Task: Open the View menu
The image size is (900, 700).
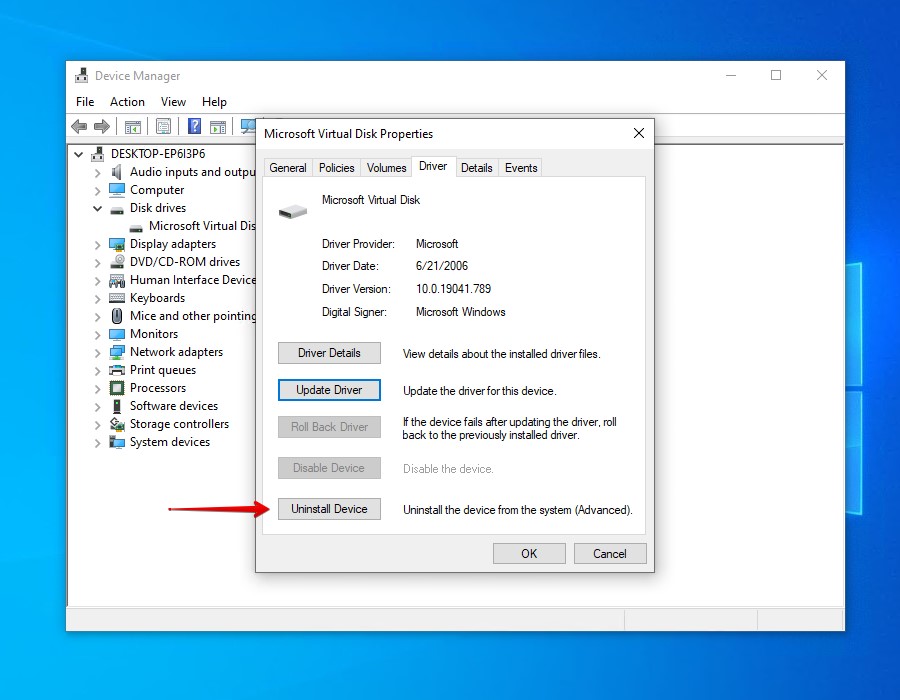Action: click(x=173, y=102)
